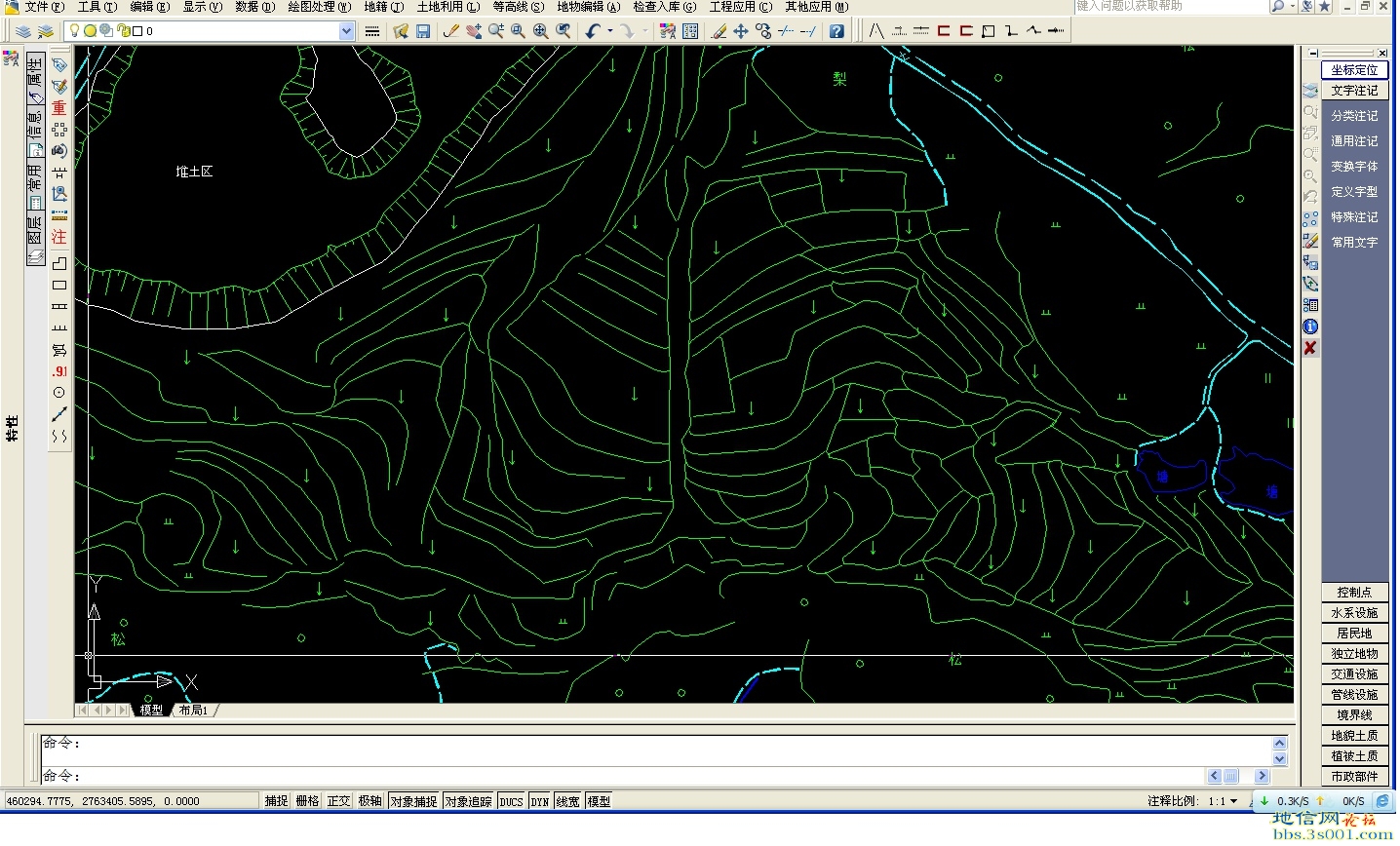
Task: Select 变换字体 in right panel
Action: (x=1354, y=167)
